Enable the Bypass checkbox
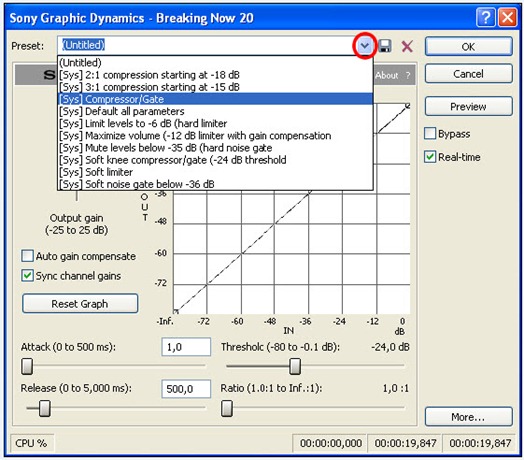Viewport: 524px width, 460px height. pyautogui.click(x=430, y=133)
